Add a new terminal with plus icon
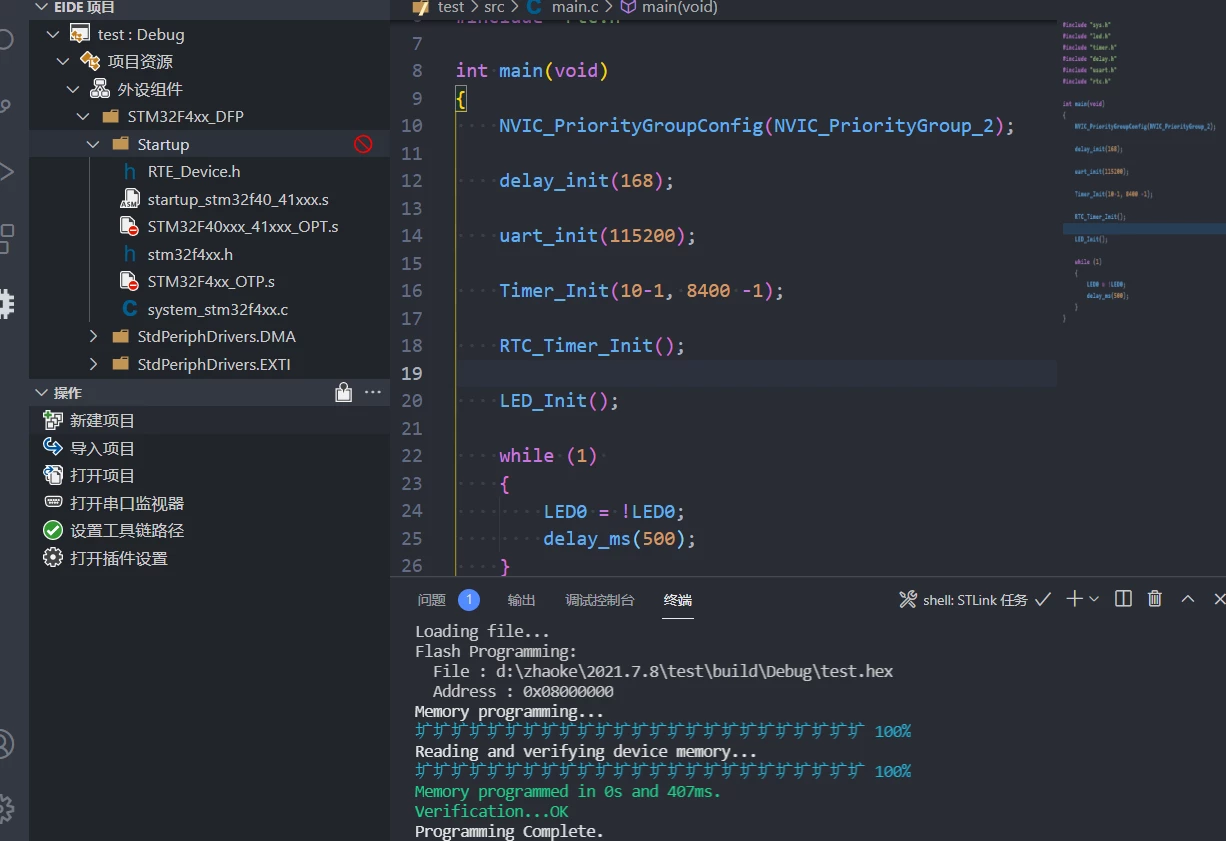This screenshot has height=841, width=1226. coord(1074,599)
